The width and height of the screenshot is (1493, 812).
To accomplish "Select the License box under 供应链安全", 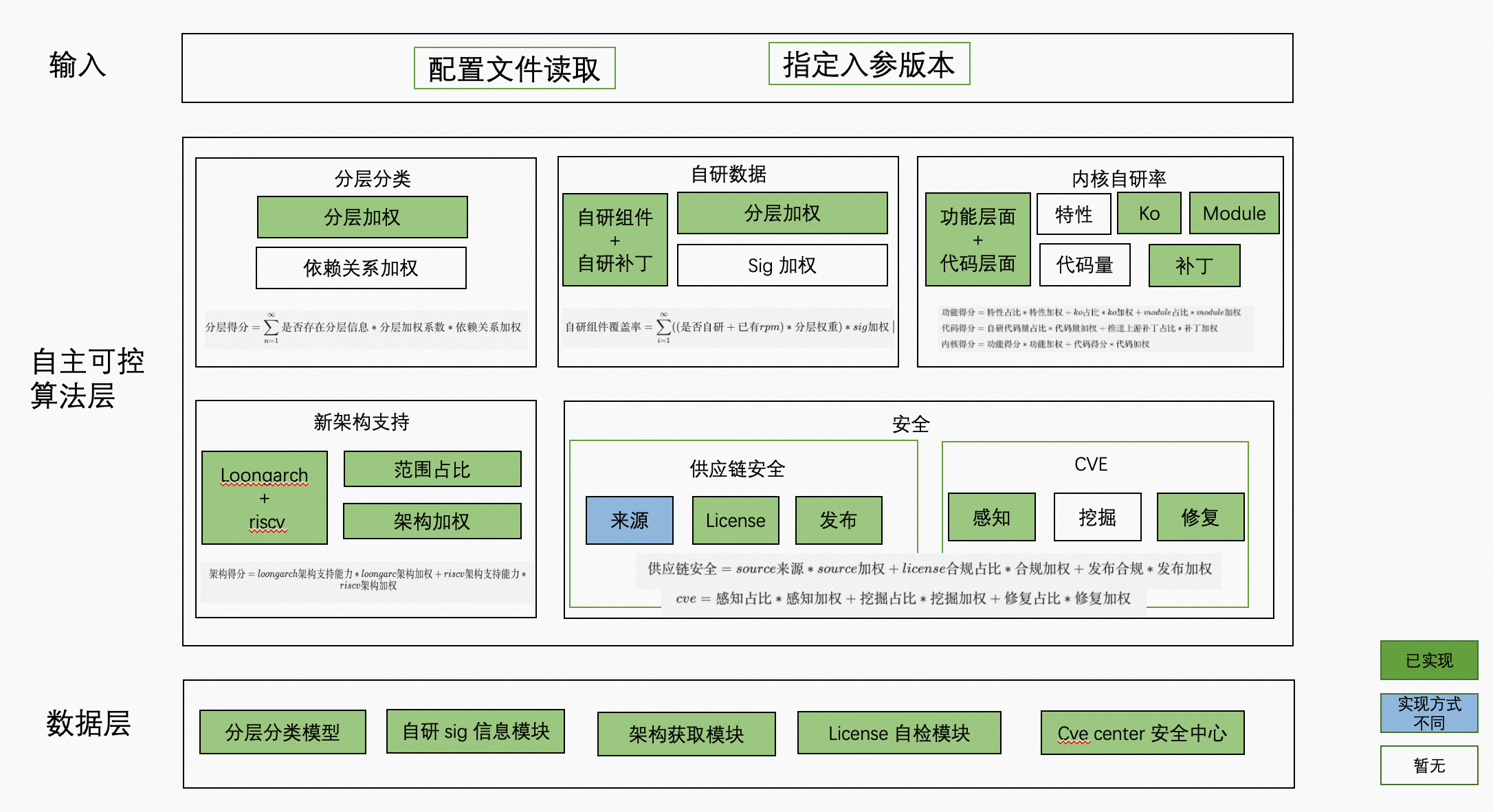I will click(735, 520).
